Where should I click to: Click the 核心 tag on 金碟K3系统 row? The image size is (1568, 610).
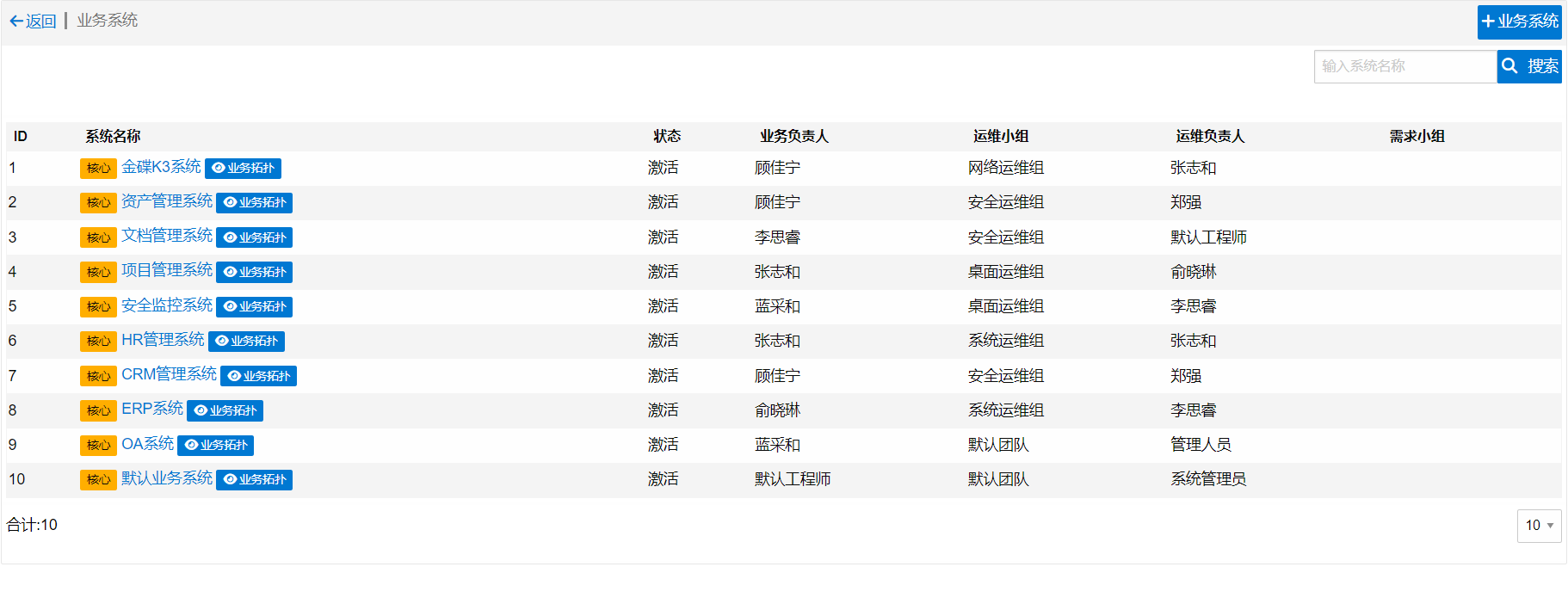coord(98,169)
